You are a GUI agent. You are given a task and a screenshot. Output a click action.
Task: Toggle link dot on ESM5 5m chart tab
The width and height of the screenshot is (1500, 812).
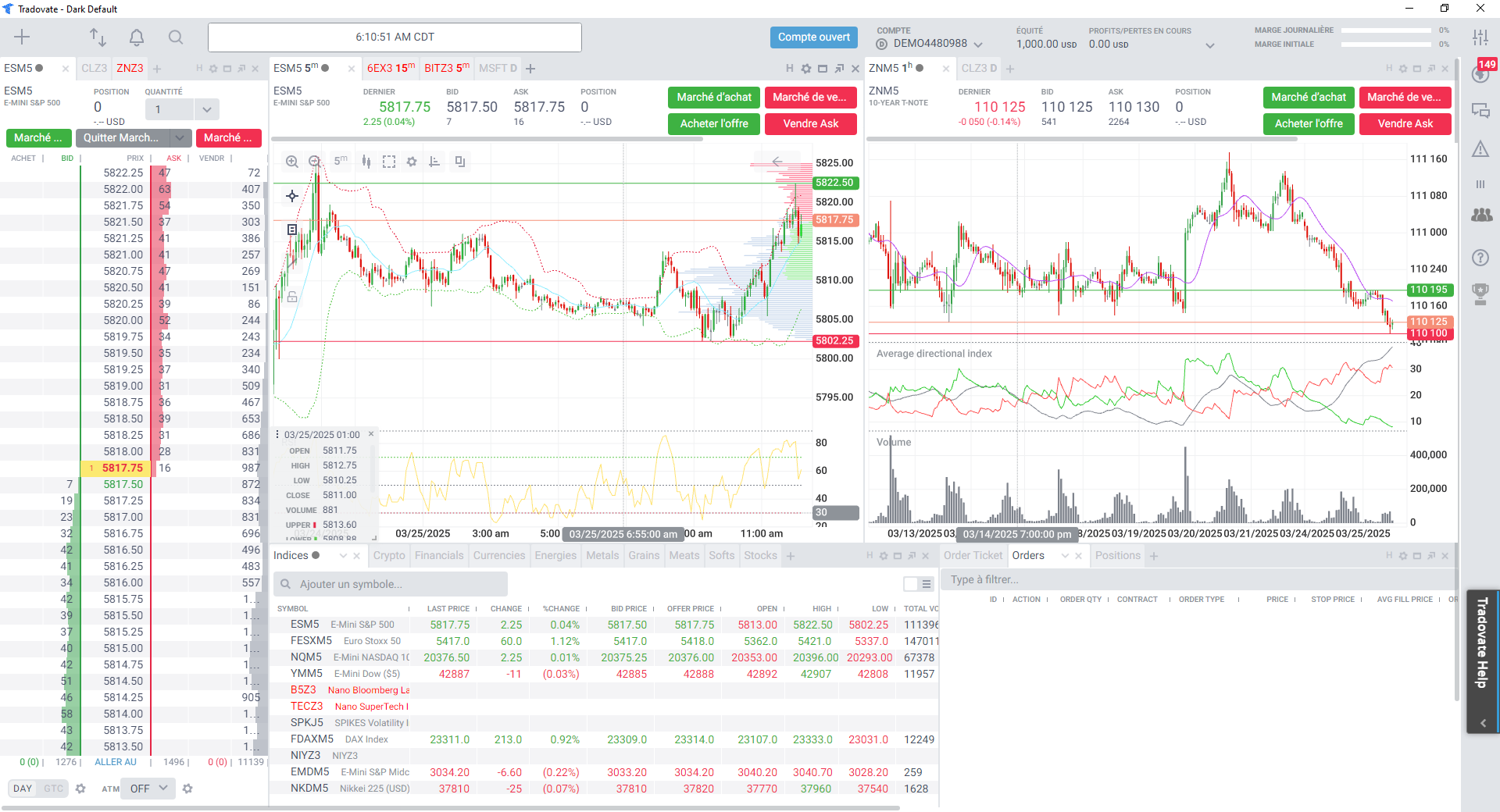pyautogui.click(x=325, y=68)
